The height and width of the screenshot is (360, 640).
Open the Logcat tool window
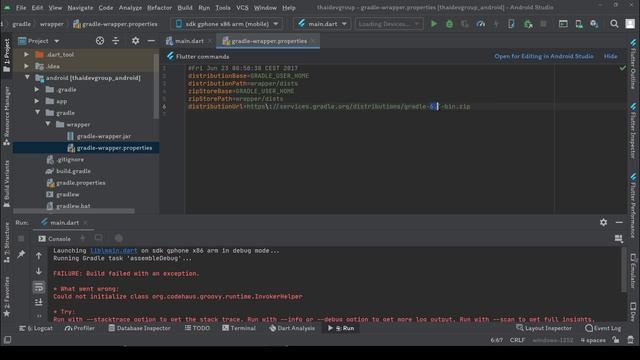click(36, 328)
